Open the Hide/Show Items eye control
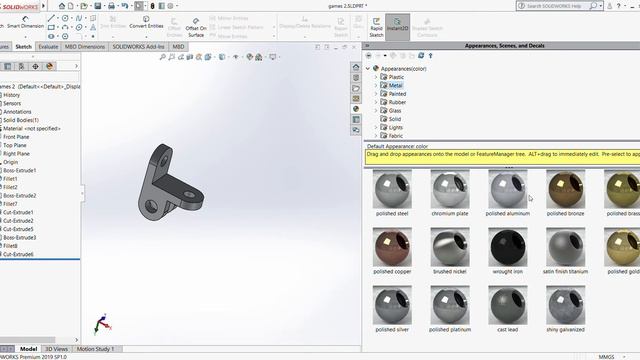Screen dimensions: 640x360 coord(236,57)
